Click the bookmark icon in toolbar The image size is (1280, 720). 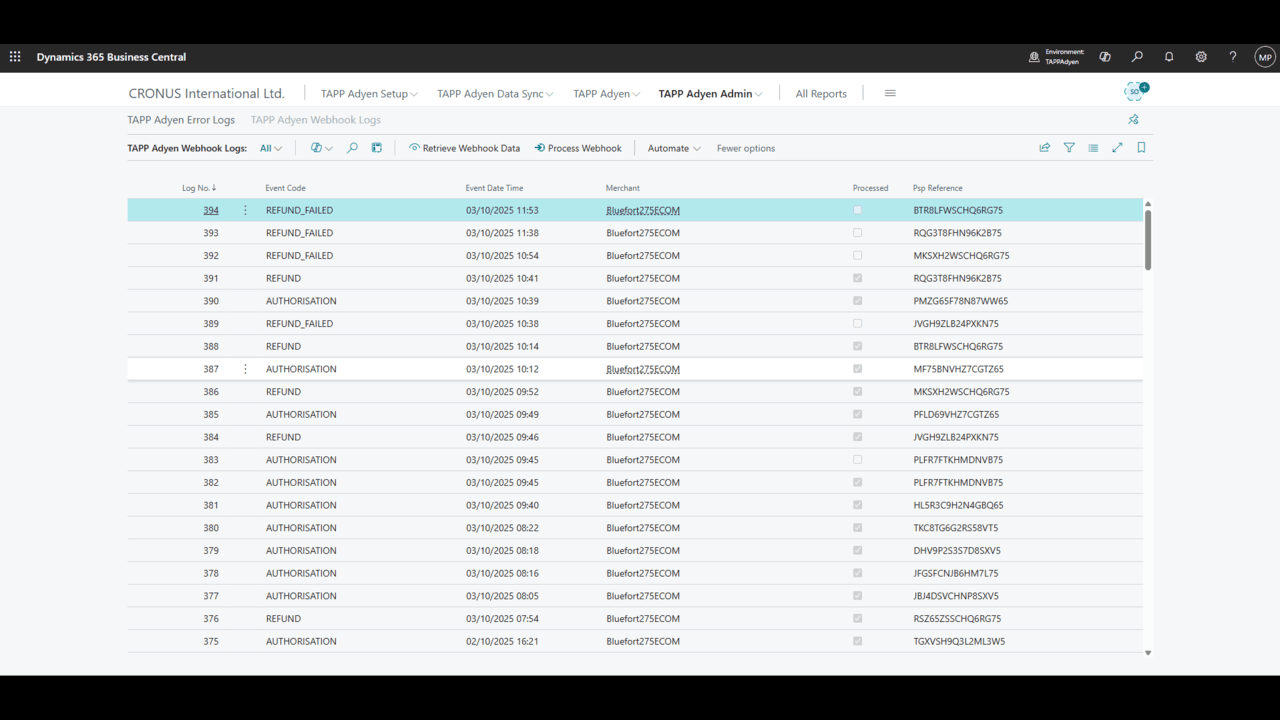click(x=1141, y=148)
